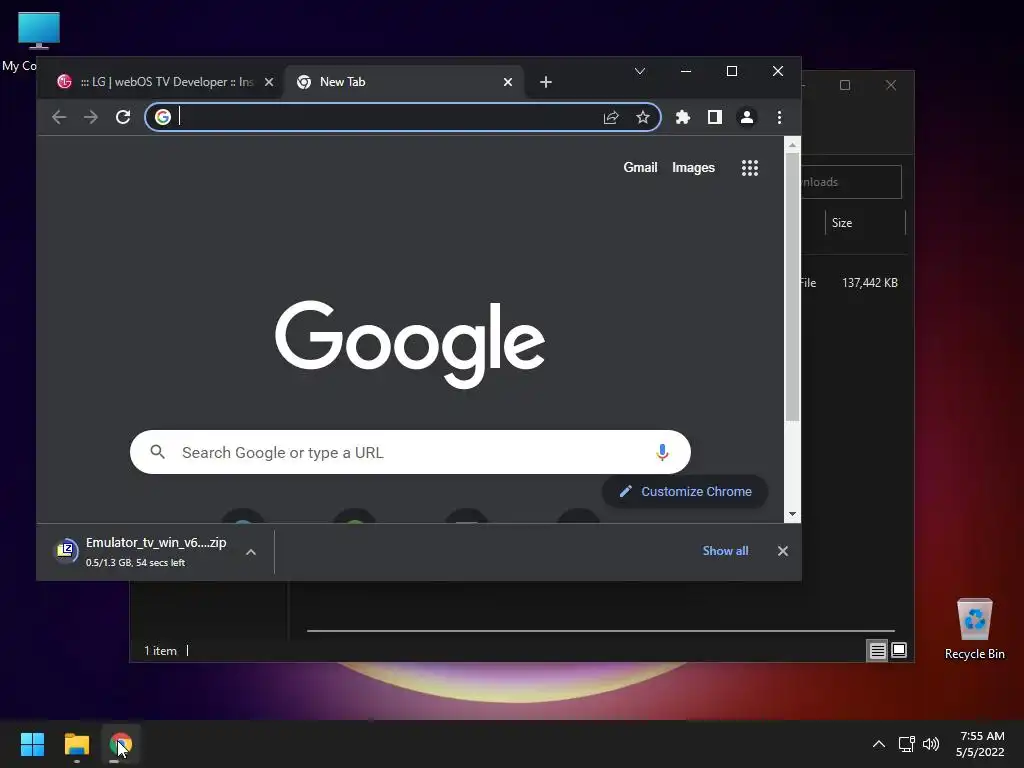This screenshot has width=1024, height=768.
Task: Open the tab search dropdown
Action: (640, 71)
